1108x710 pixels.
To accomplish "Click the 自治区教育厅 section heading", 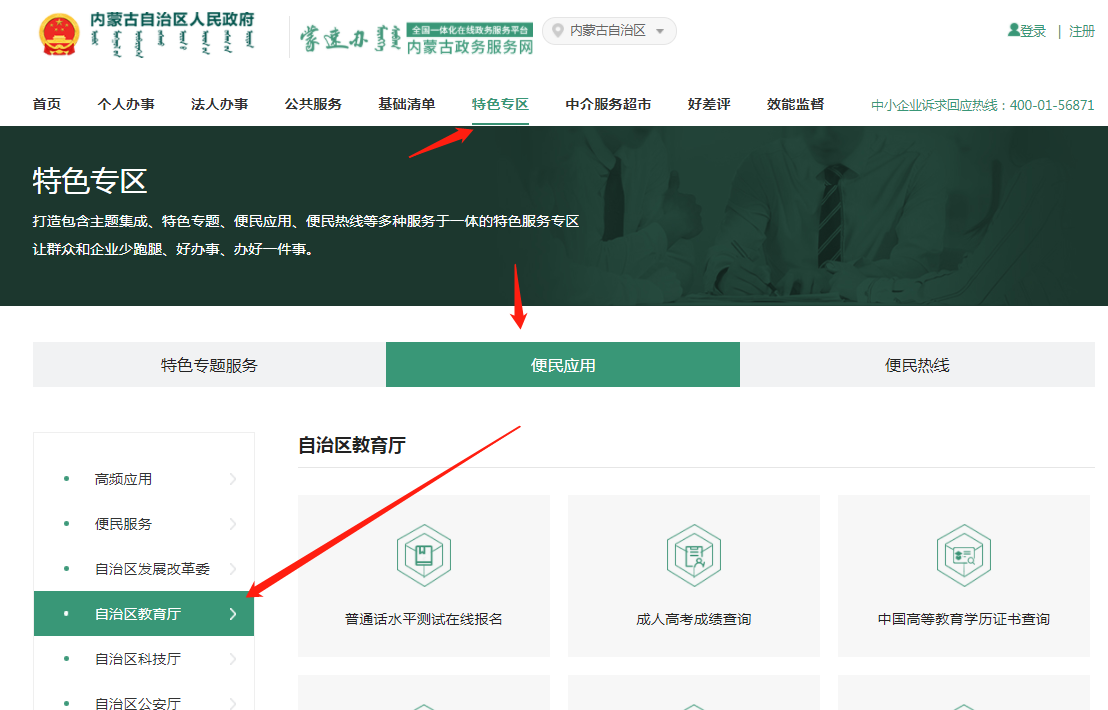I will click(x=352, y=445).
